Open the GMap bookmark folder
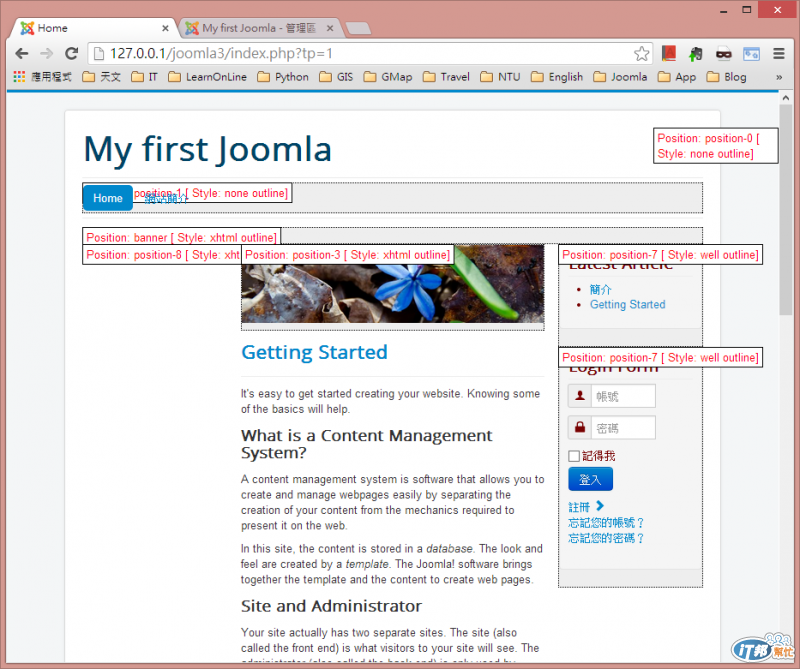The width and height of the screenshot is (800, 669). [x=388, y=77]
